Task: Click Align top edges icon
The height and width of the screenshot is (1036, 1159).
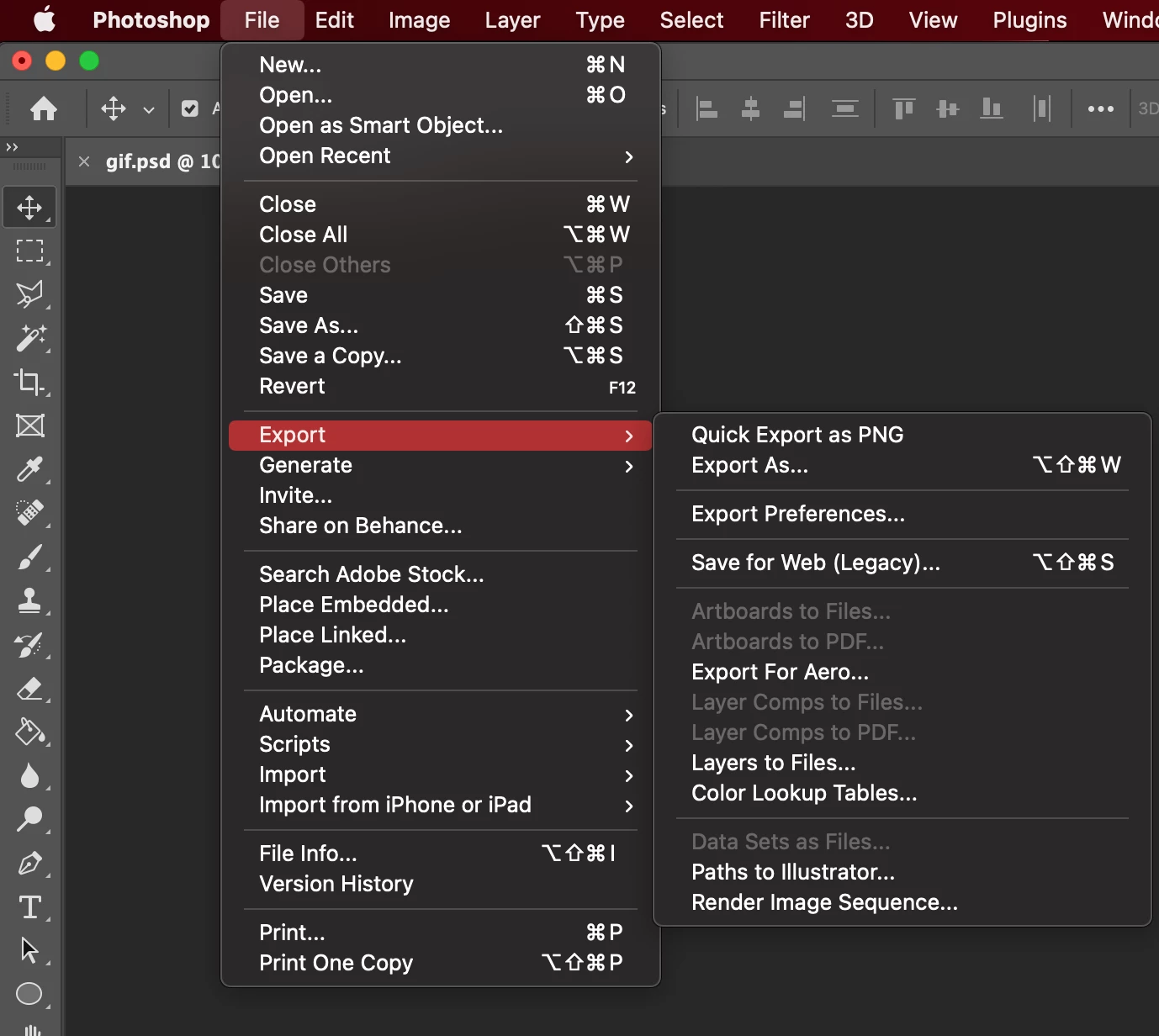Action: (x=904, y=108)
